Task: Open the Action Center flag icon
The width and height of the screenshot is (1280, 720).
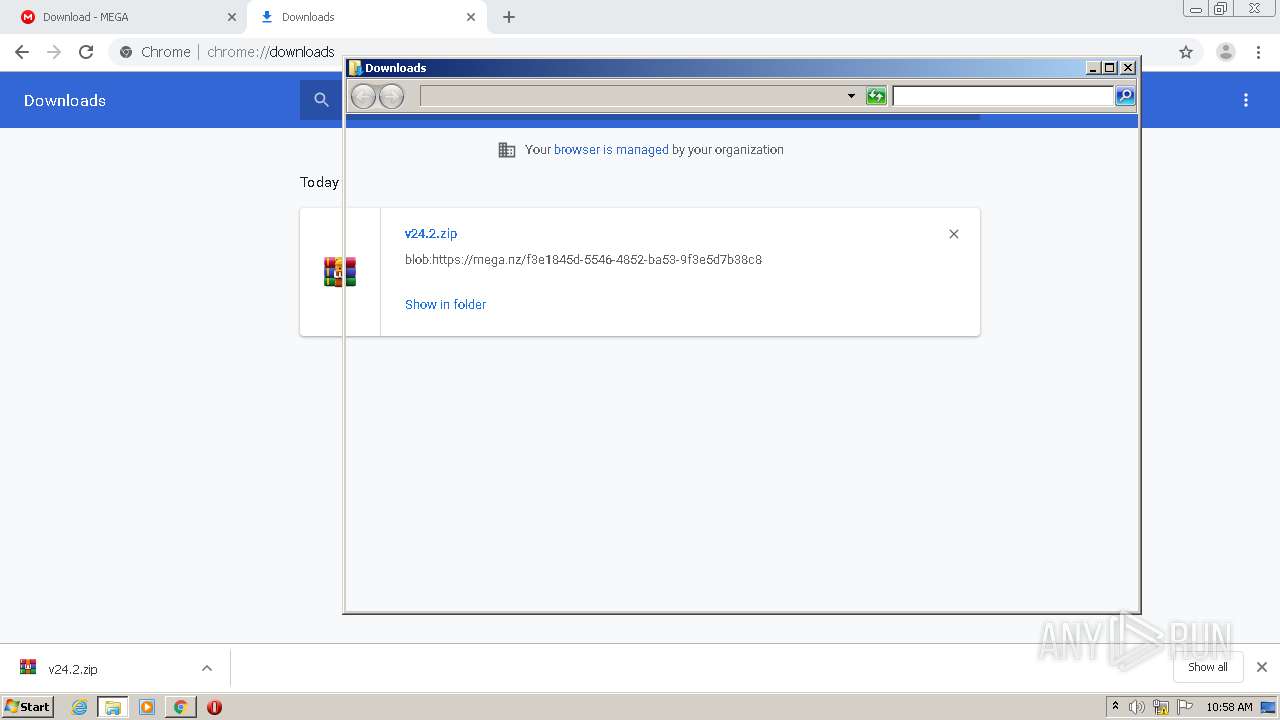Action: (x=1185, y=707)
